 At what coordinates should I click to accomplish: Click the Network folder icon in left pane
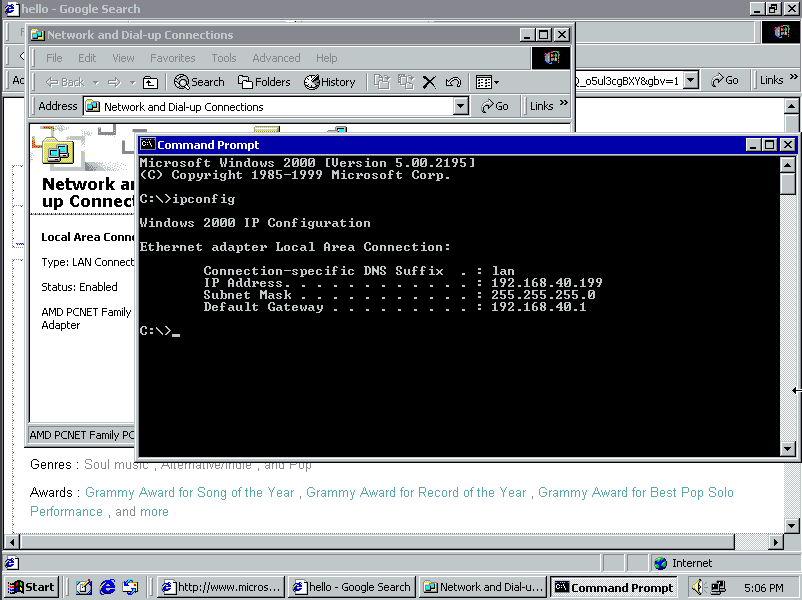(58, 152)
